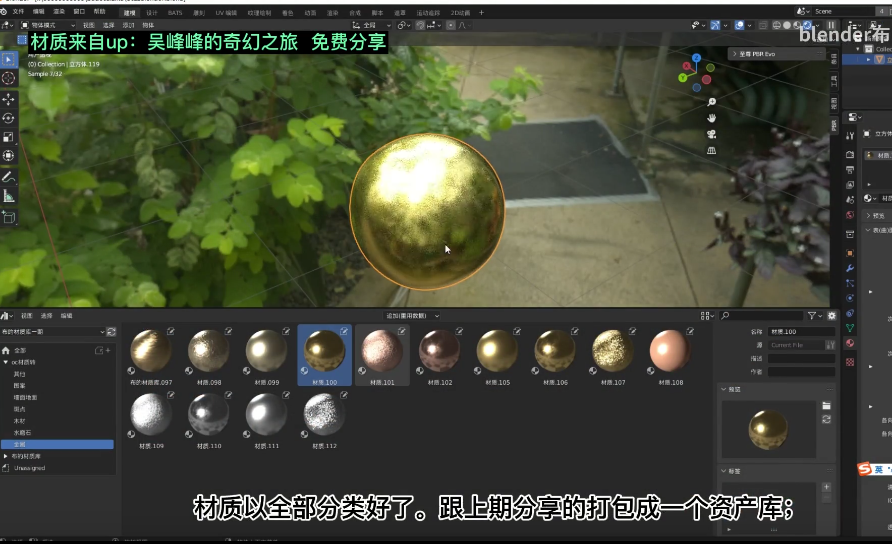Toggle the viewport gizmo display

716,25
